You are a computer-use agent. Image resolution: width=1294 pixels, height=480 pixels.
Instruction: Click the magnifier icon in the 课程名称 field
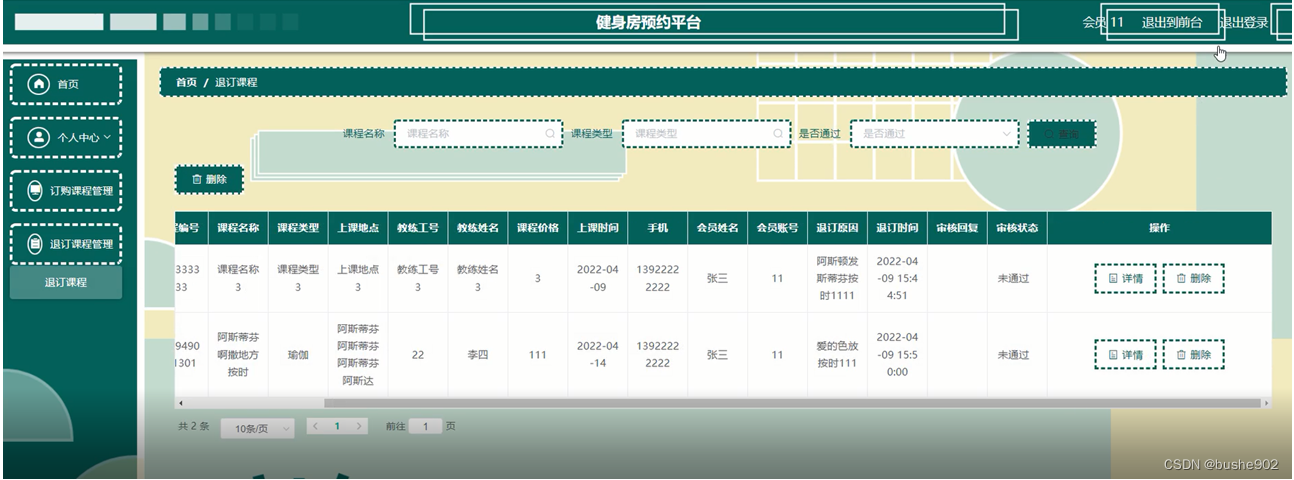tap(549, 133)
